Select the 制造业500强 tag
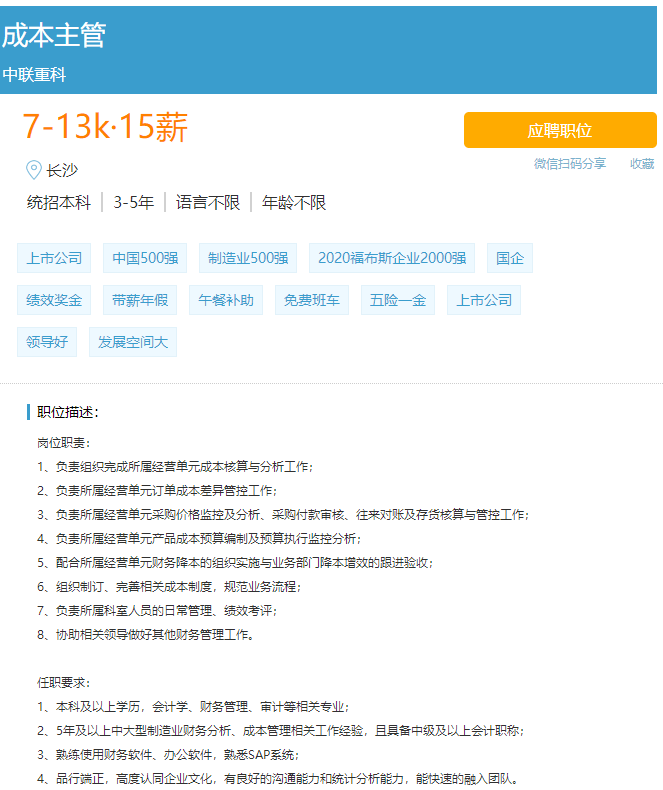663x790 pixels. (248, 258)
